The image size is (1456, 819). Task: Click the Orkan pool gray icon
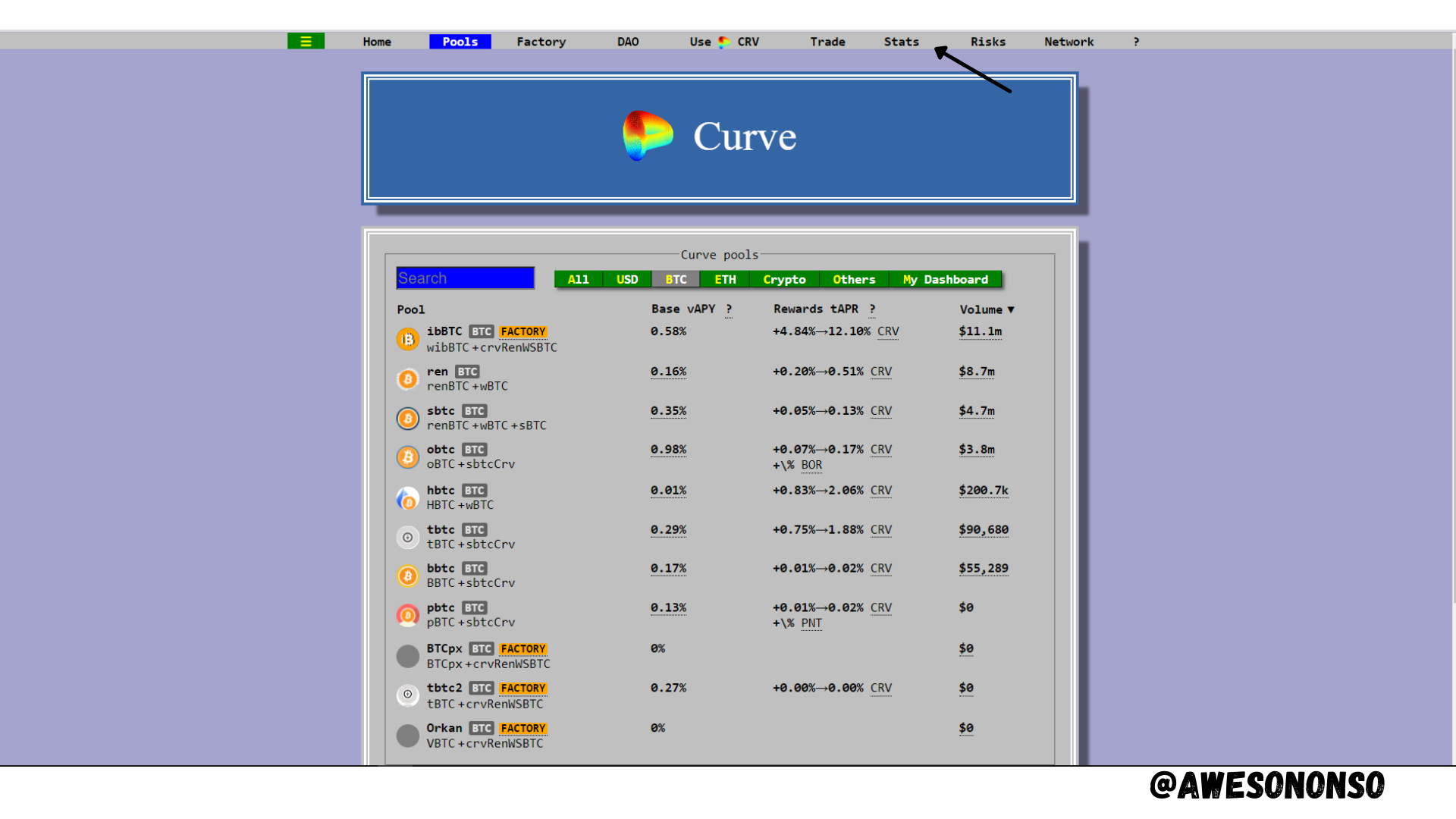pos(408,736)
